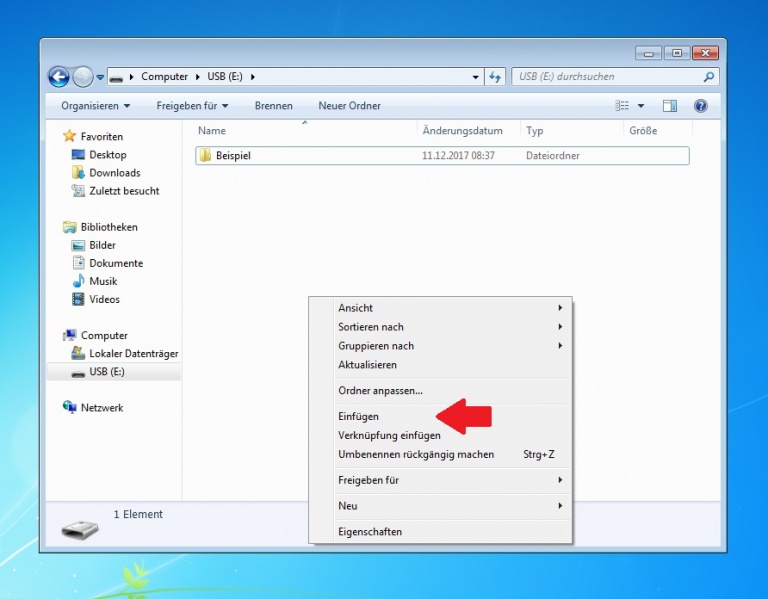Sort by the Typ column header
768x599 pixels.
[x=534, y=131]
